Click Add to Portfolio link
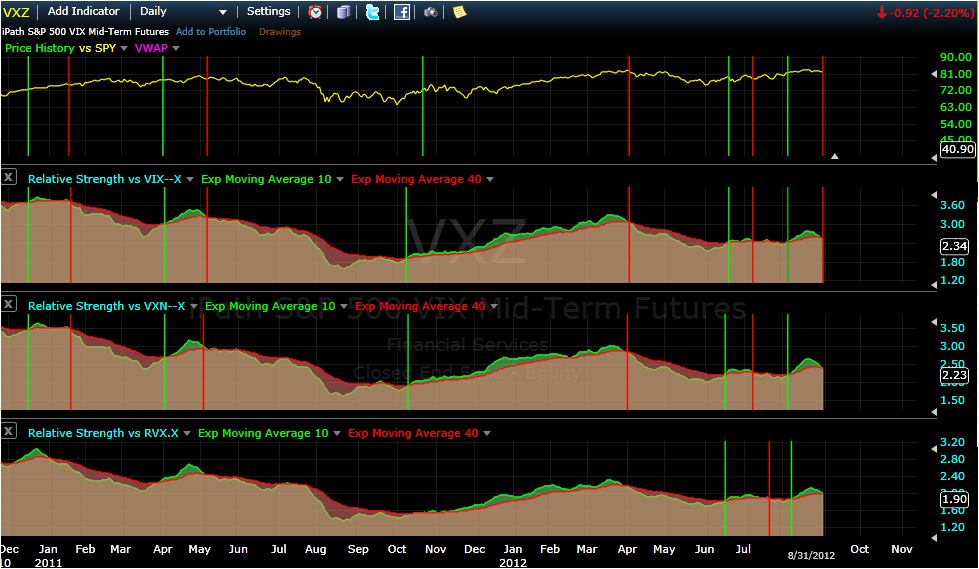This screenshot has height=569, width=979. tap(211, 31)
